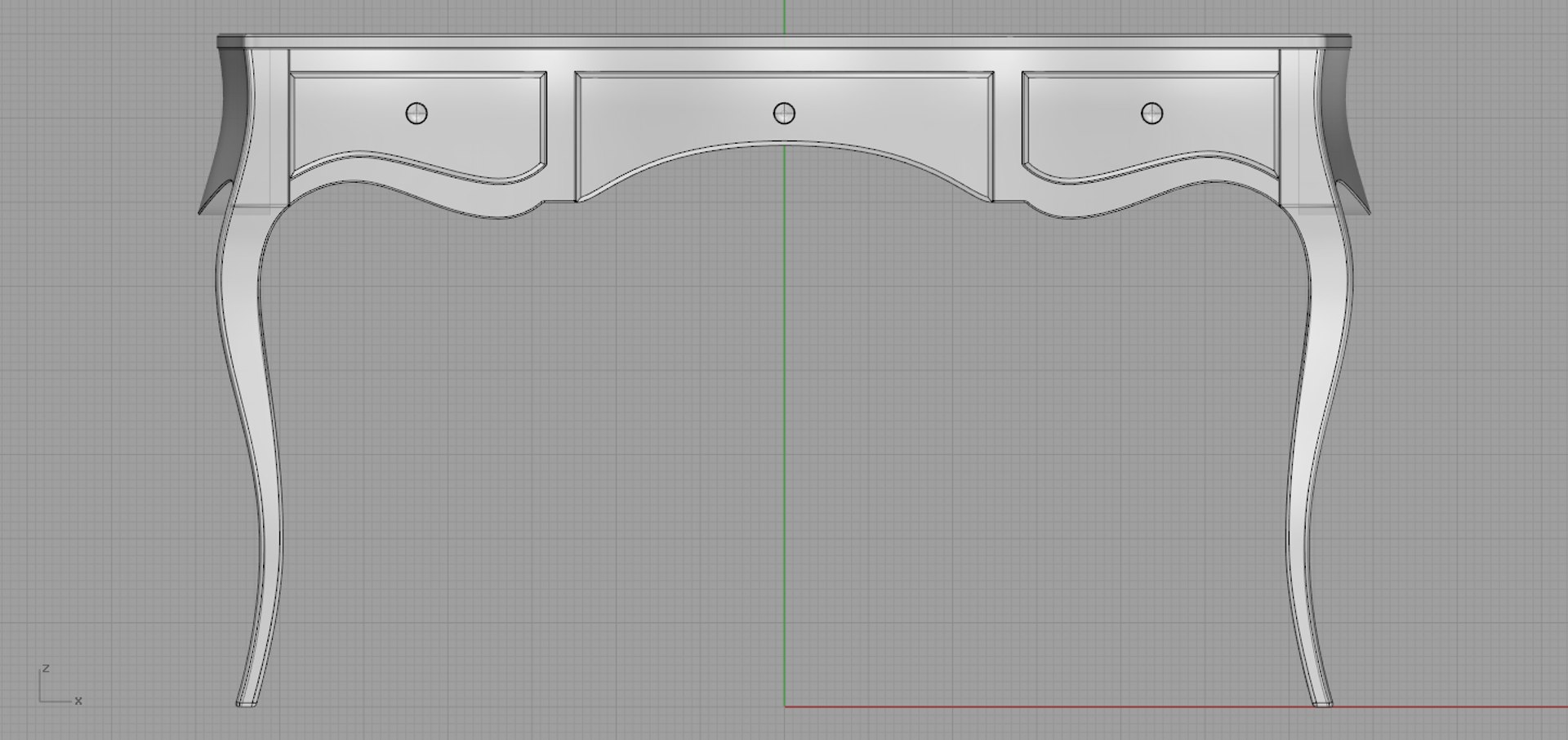Image resolution: width=1568 pixels, height=740 pixels.
Task: Select the center drawer's round knob
Action: (784, 114)
